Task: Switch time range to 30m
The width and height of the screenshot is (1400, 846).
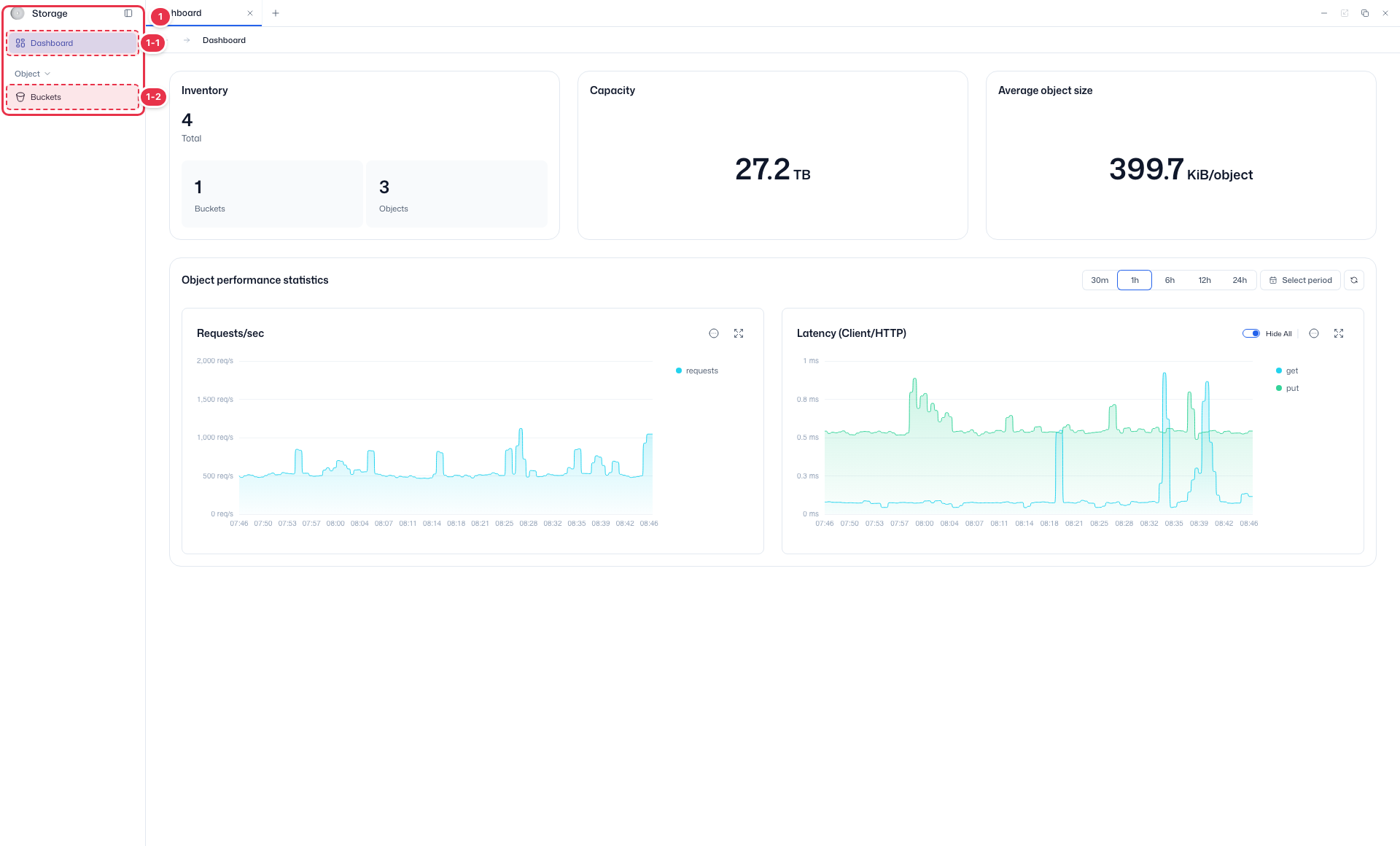Action: (x=1100, y=280)
